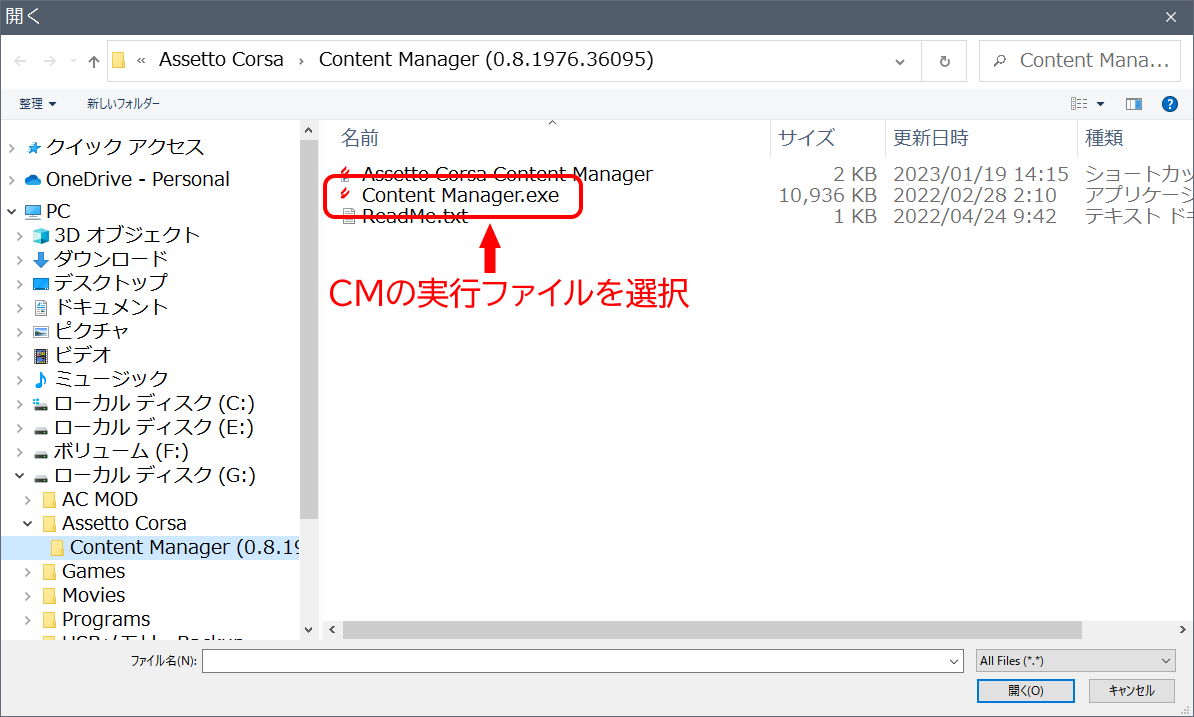Click the ビデオ film icon
Image resolution: width=1194 pixels, height=717 pixels.
click(41, 355)
